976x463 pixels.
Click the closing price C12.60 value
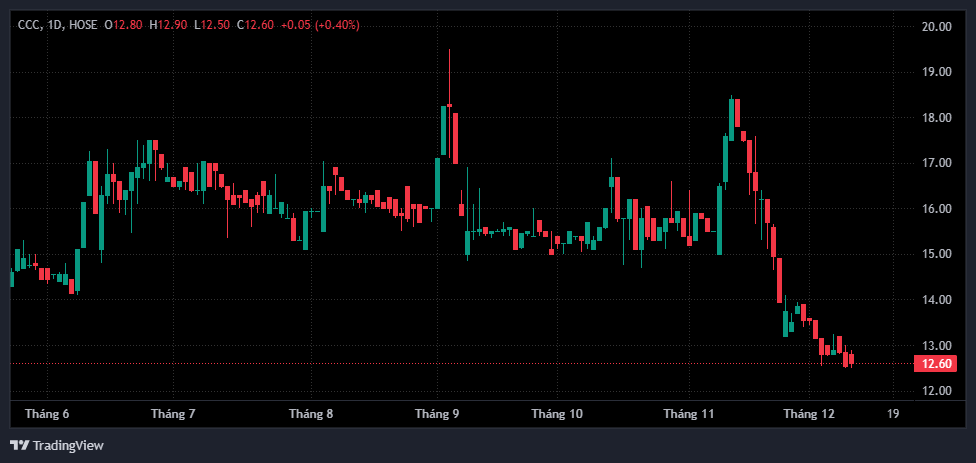(254, 24)
